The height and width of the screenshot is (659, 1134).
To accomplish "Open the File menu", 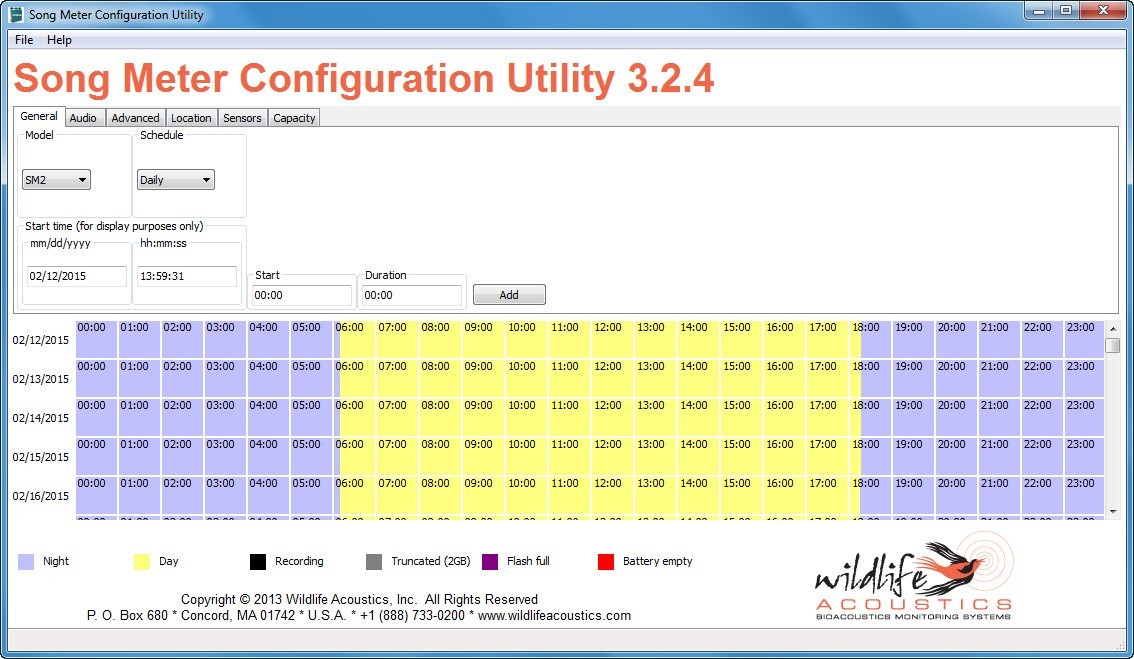I will pos(22,39).
